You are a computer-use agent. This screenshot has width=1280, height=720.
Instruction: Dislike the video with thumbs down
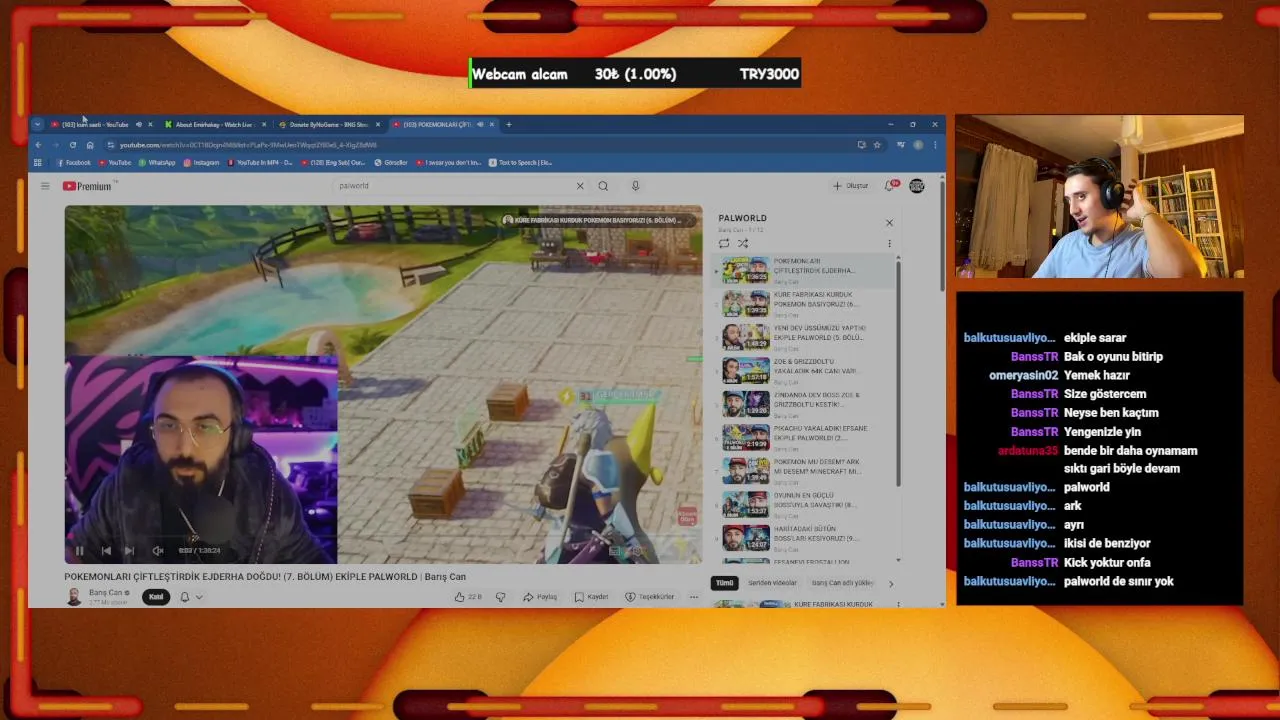click(501, 597)
